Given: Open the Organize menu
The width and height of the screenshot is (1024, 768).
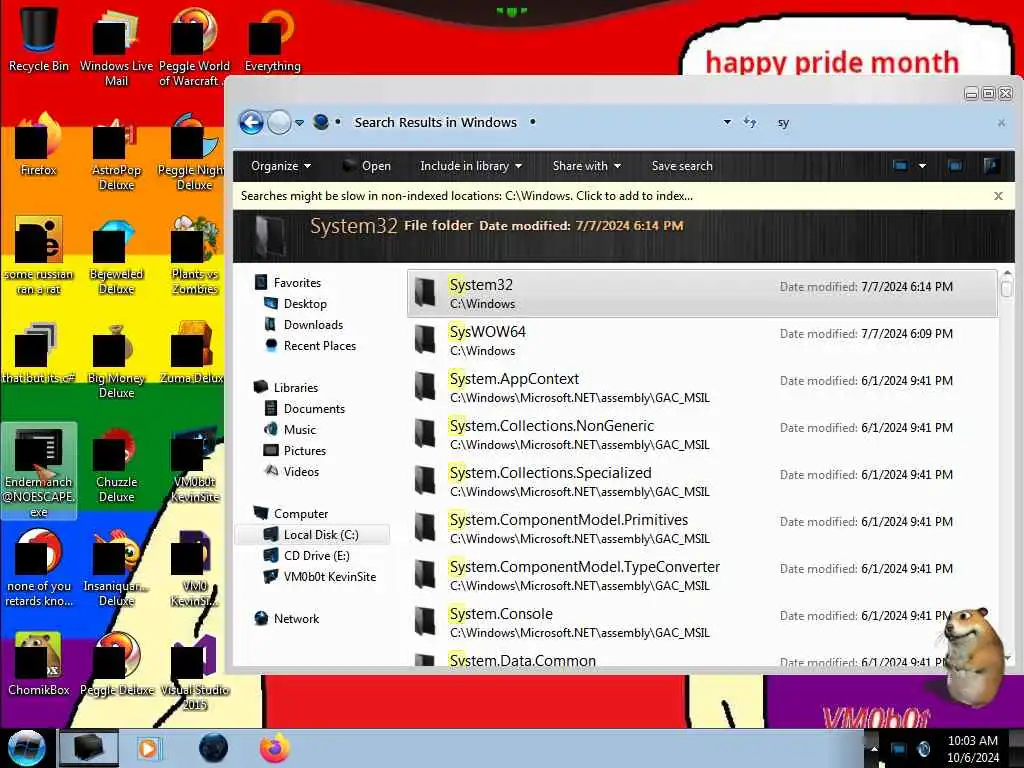Looking at the screenshot, I should (281, 166).
